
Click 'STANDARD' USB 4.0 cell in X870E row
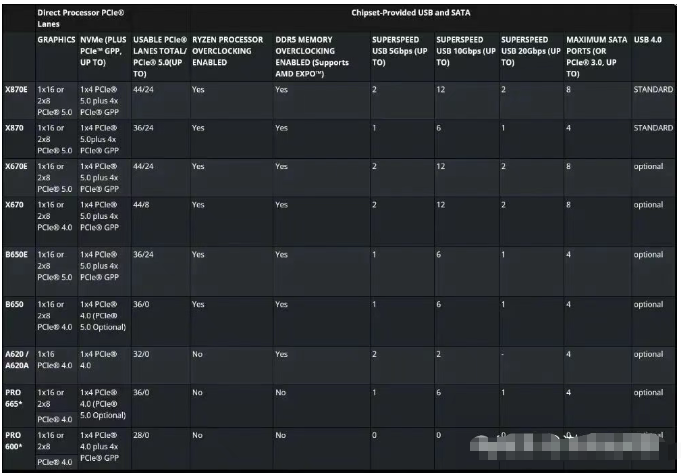pyautogui.click(x=653, y=89)
